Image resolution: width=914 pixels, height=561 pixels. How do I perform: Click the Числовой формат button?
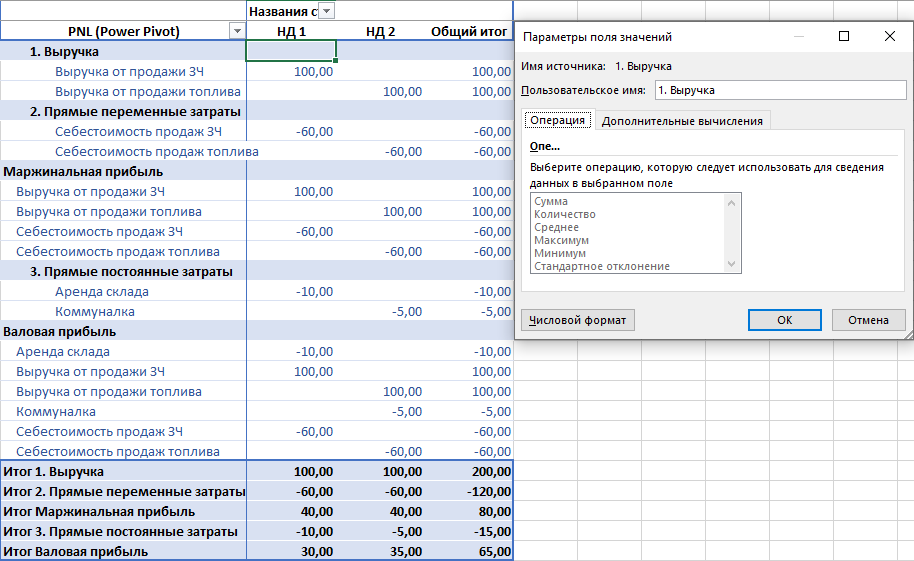point(578,320)
